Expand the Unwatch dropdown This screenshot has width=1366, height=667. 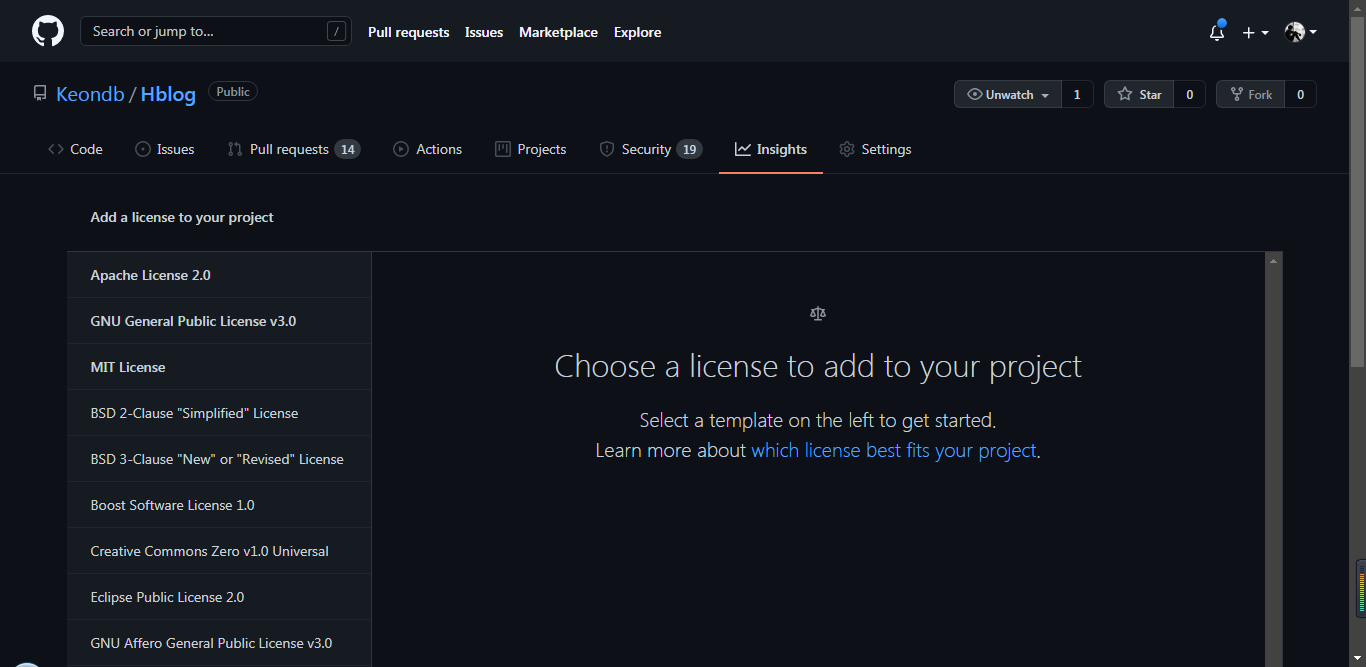point(1008,95)
